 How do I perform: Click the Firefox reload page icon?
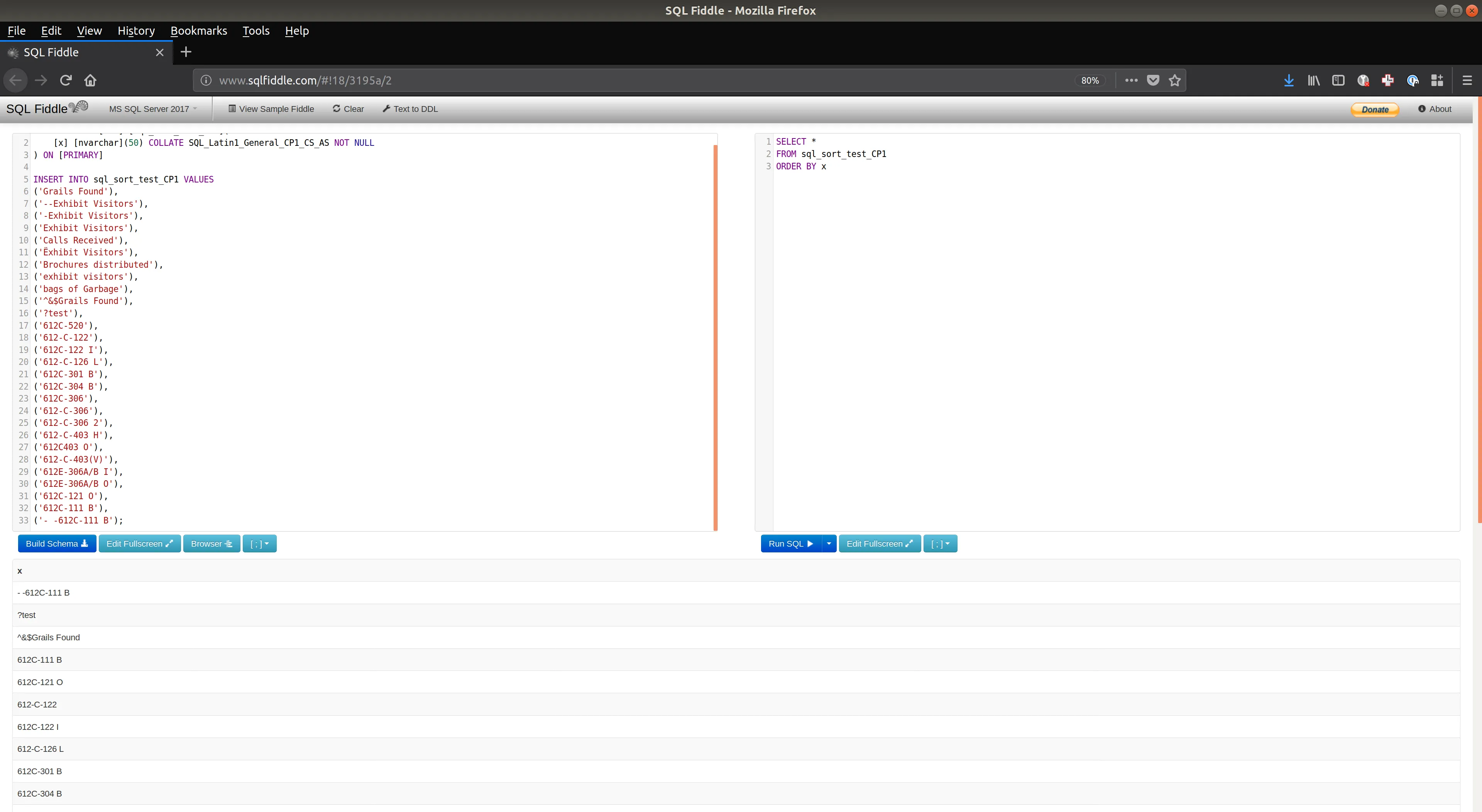(66, 81)
